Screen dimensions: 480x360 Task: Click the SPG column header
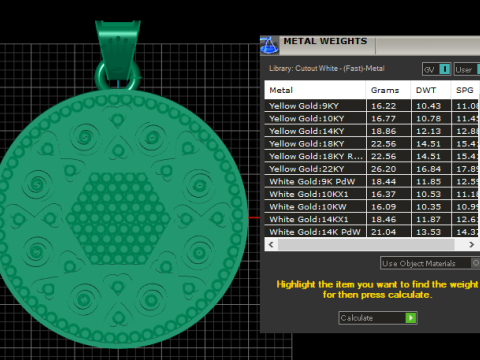[465, 90]
